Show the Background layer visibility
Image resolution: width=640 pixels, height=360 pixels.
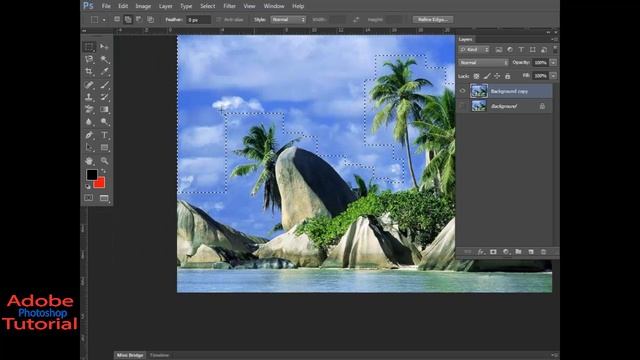click(463, 106)
